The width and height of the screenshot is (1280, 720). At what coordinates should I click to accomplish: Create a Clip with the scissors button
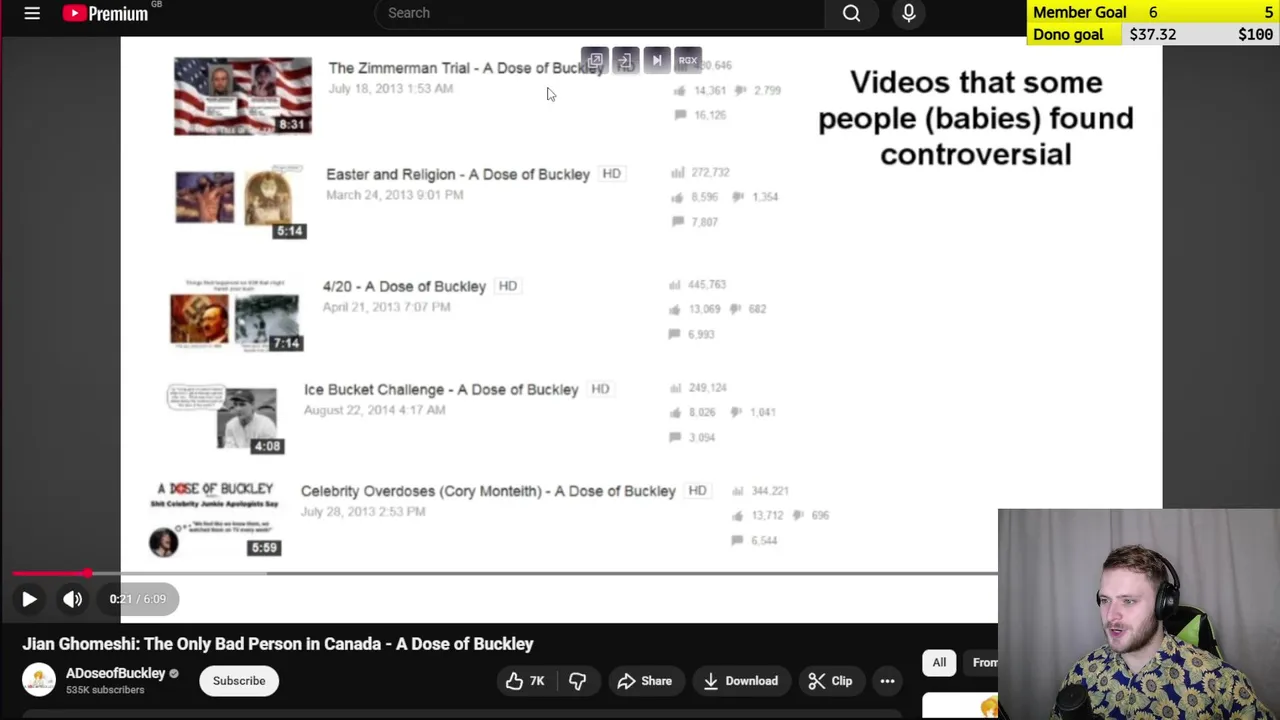pos(831,681)
